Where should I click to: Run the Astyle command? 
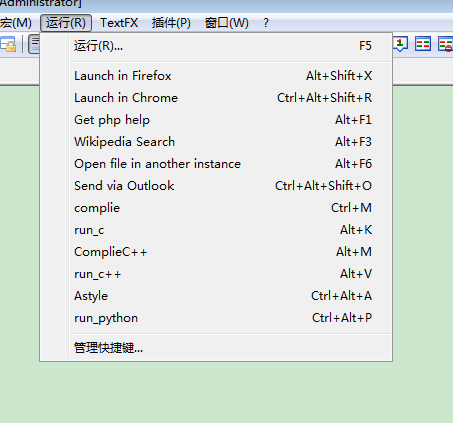point(216,296)
